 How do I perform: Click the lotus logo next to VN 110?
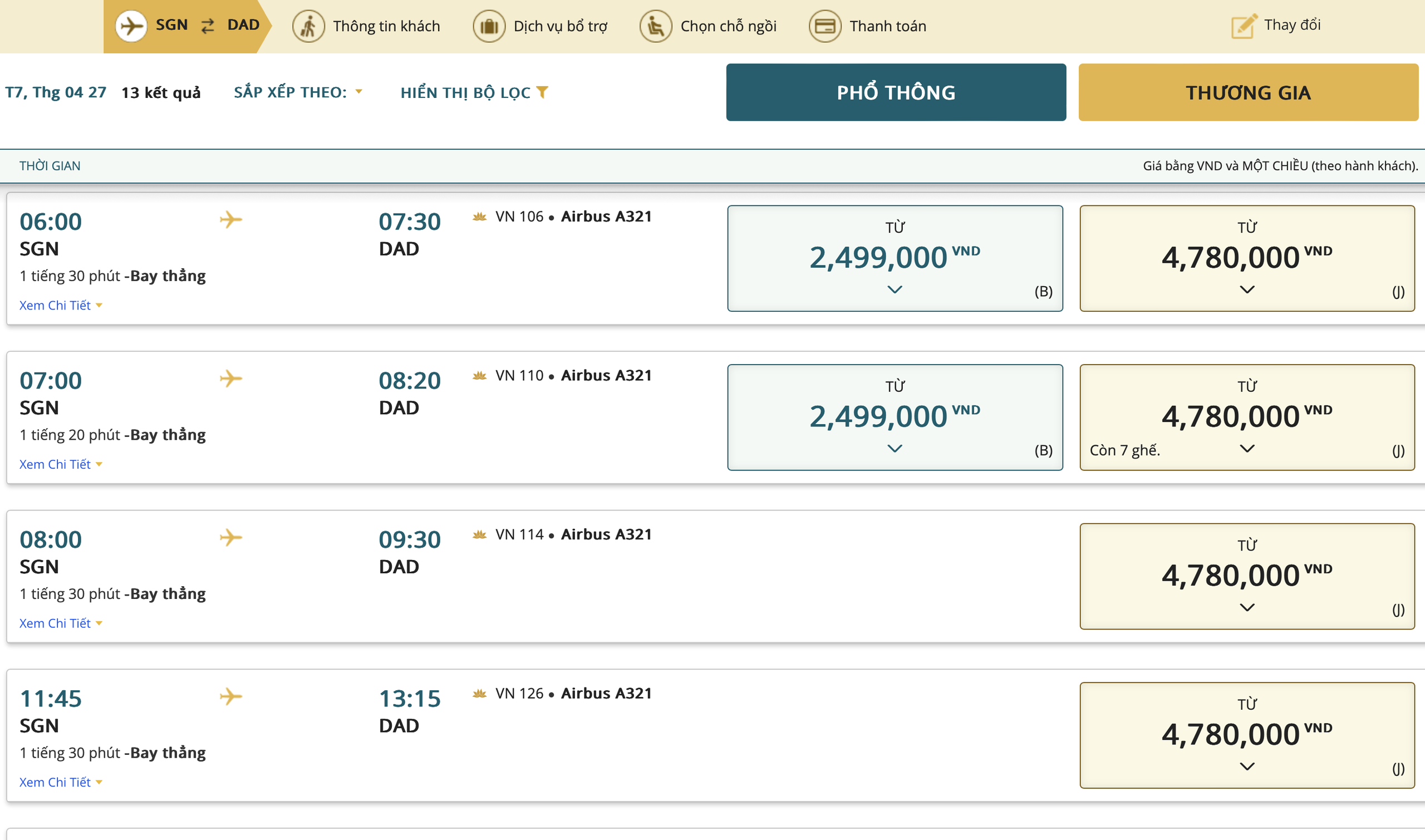(x=480, y=375)
